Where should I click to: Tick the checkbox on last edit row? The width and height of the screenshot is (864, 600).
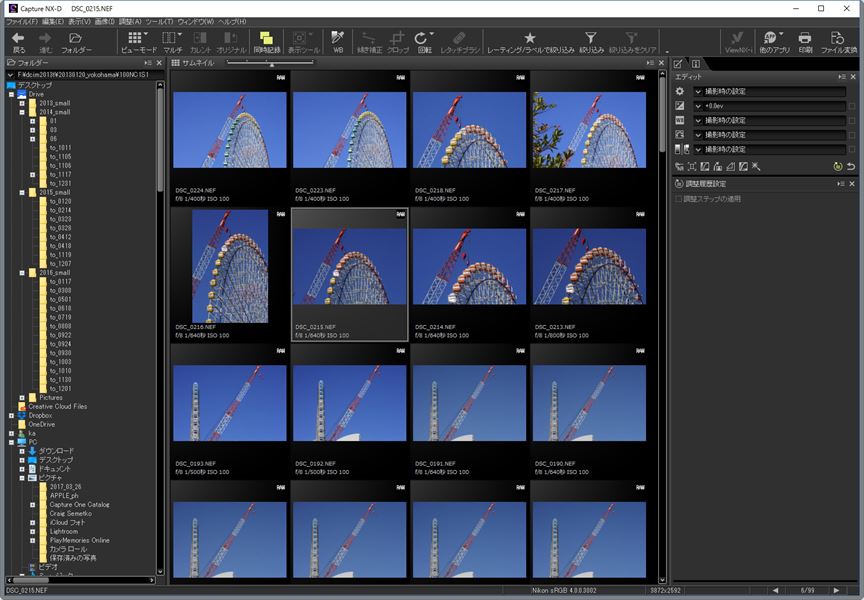pos(852,149)
